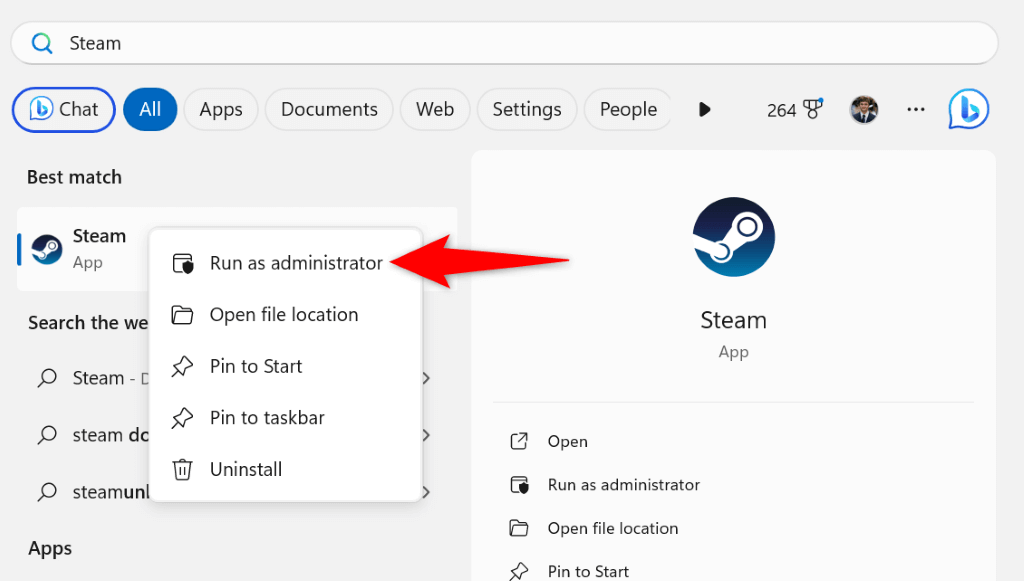Image resolution: width=1024 pixels, height=581 pixels.
Task: Switch to the Web filter tab
Action: (435, 110)
